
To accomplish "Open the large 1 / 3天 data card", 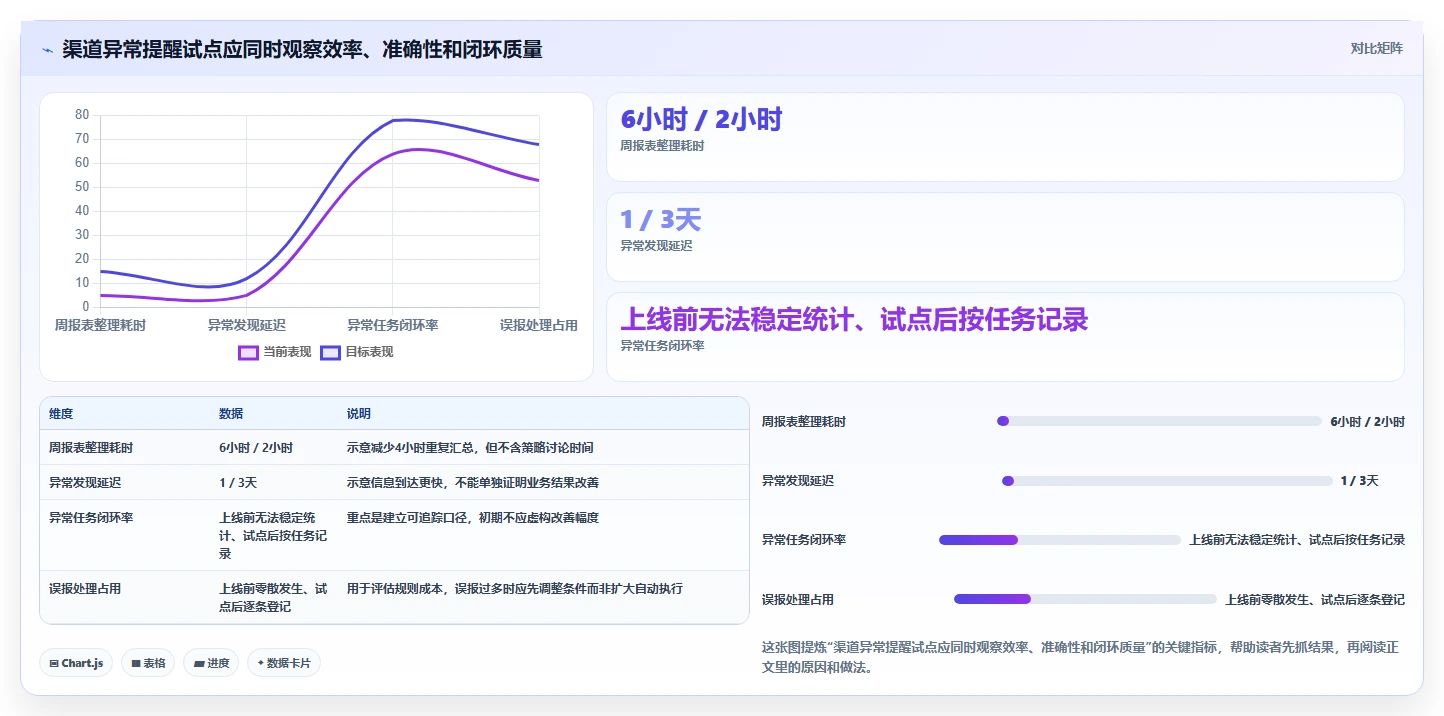I will 1005,237.
